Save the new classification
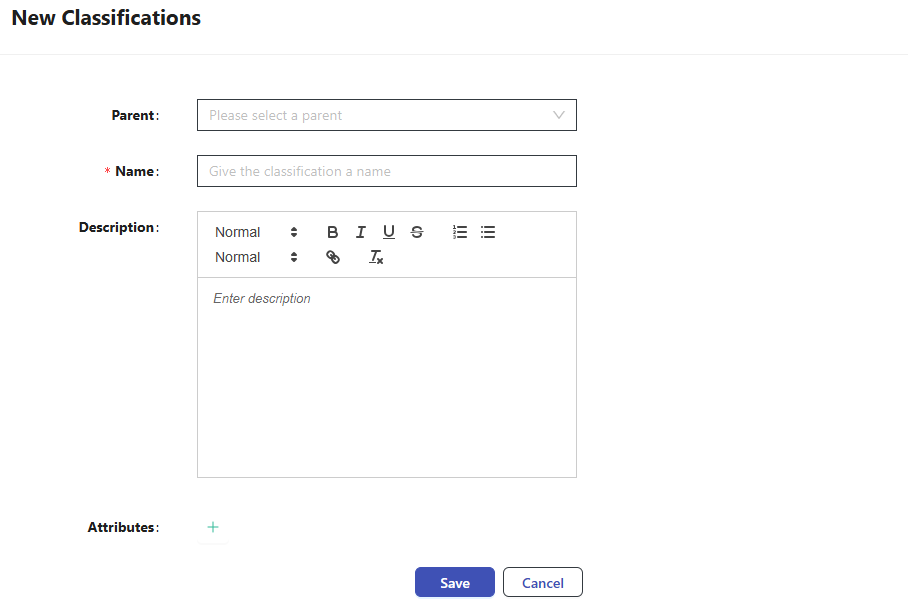This screenshot has width=908, height=604. coord(455,583)
